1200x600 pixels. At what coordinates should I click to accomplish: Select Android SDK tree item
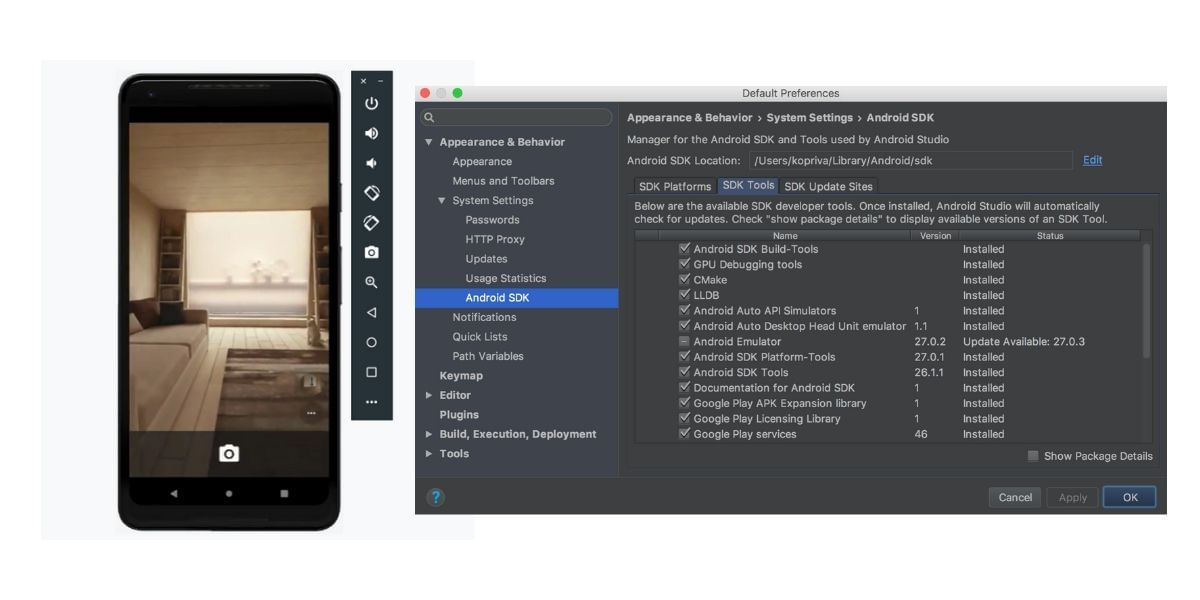coord(517,298)
